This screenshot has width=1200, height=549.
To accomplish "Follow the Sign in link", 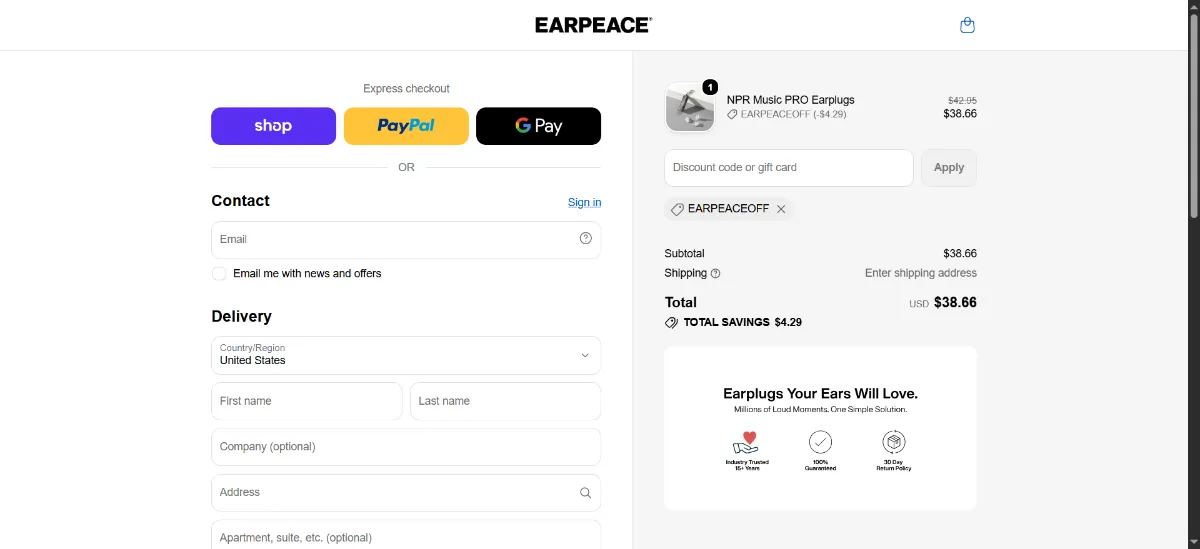I will point(585,202).
